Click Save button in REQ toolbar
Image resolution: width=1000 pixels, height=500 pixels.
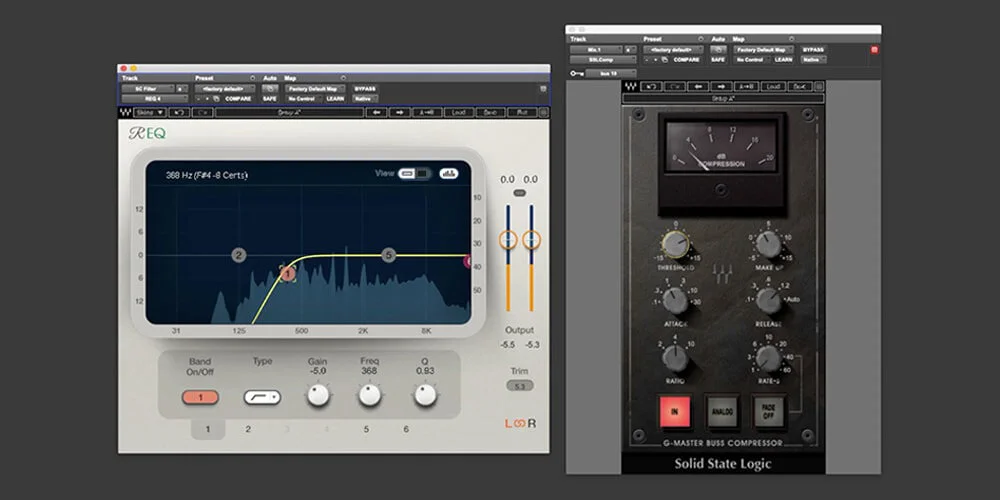490,112
